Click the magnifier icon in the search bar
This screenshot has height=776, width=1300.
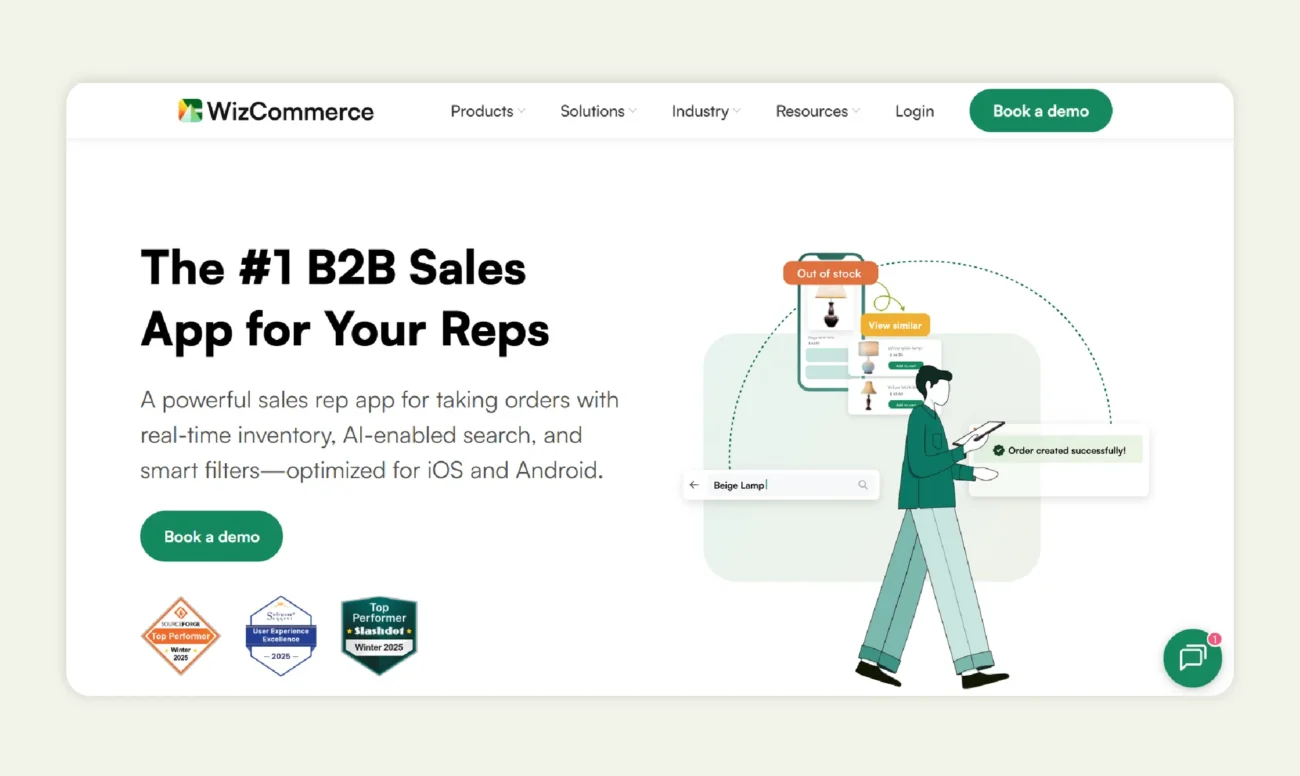click(862, 484)
